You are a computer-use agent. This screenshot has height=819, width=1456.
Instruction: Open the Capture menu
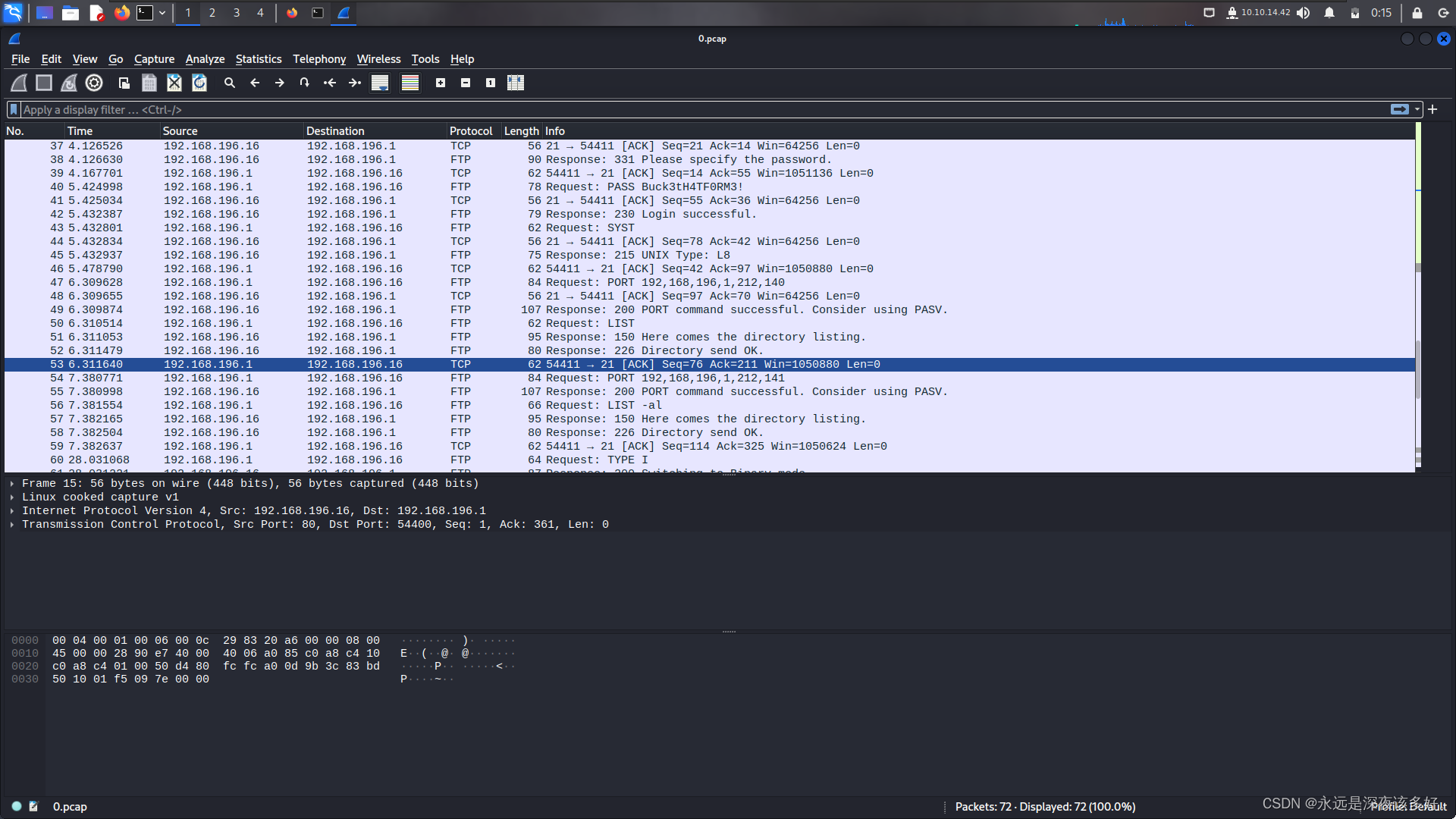pos(154,59)
